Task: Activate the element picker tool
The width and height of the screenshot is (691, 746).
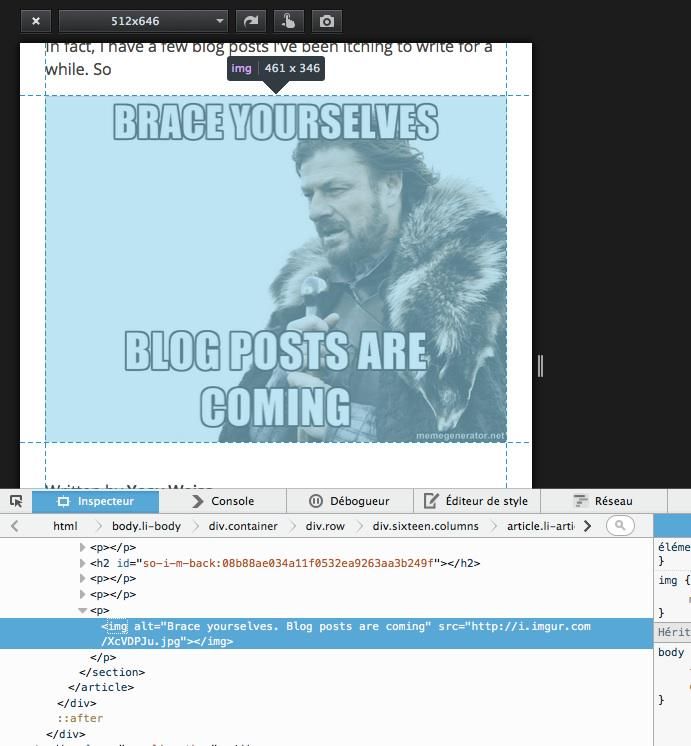Action: click(x=16, y=501)
